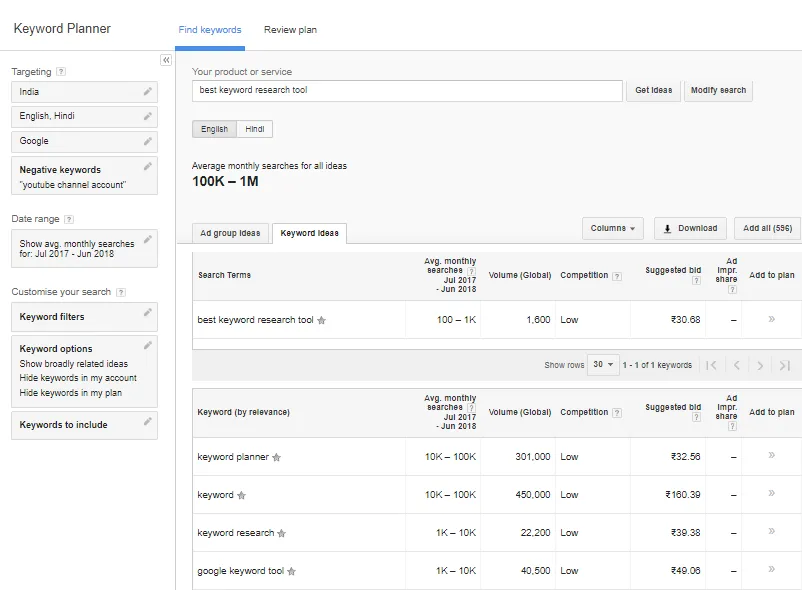Sort by Keyword (by relevance) header

(x=243, y=412)
